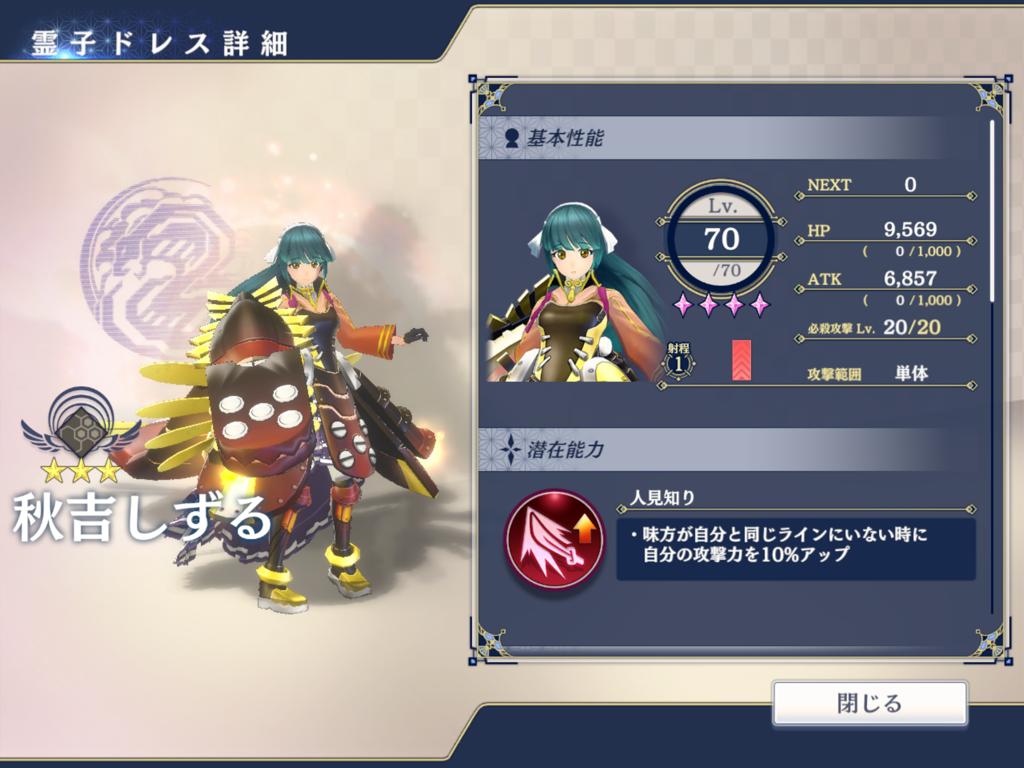Tap the four pink rarity stars
This screenshot has width=1024, height=768.
click(722, 304)
